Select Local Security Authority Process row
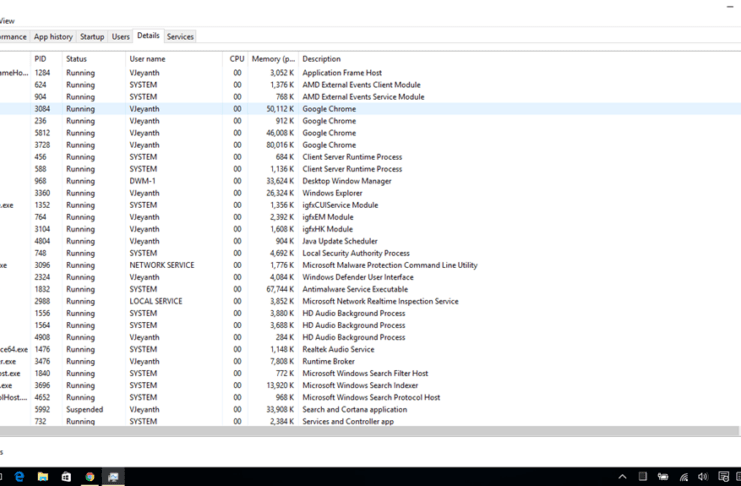This screenshot has height=486, width=741. pos(370,253)
